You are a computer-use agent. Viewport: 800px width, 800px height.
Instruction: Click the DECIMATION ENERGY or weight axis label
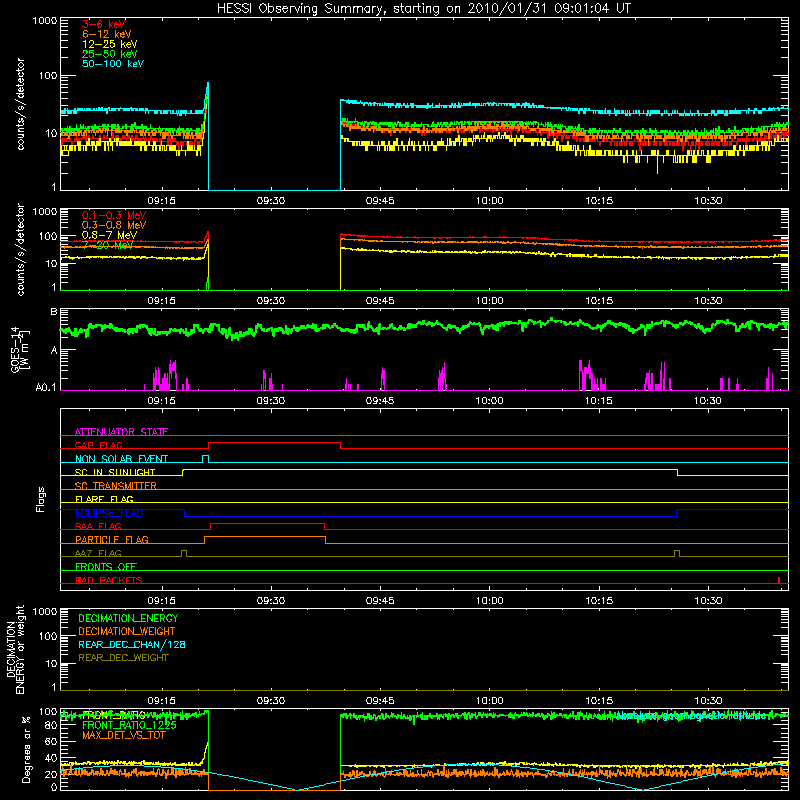click(16, 649)
